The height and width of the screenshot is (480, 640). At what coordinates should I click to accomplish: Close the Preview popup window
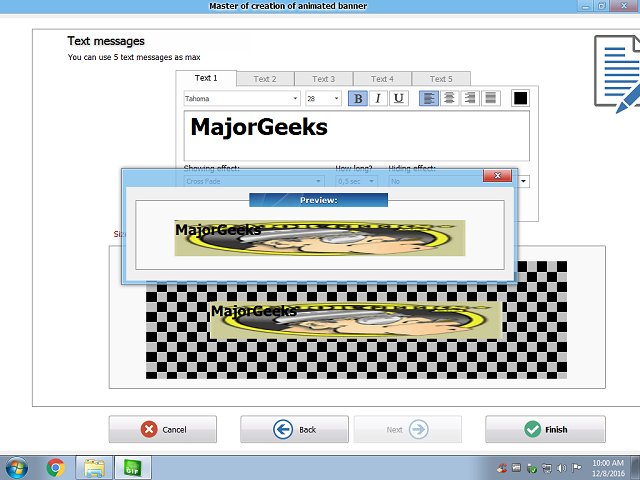pyautogui.click(x=498, y=176)
